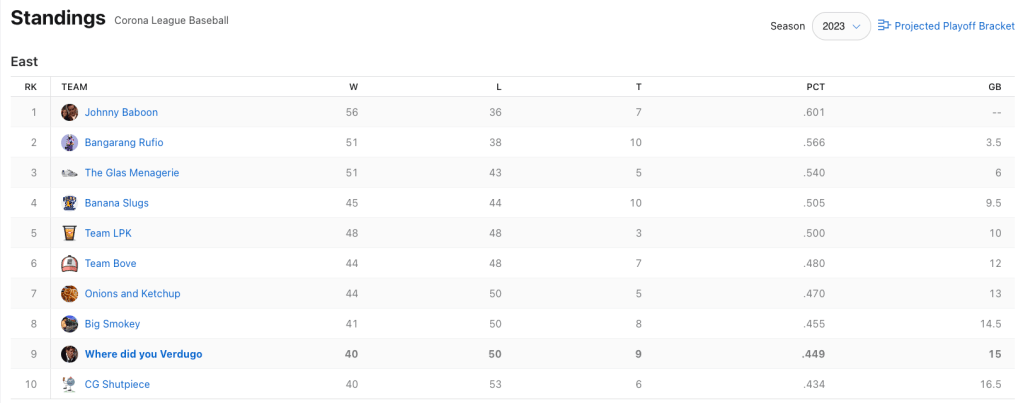Image resolution: width=1023 pixels, height=403 pixels.
Task: Click the bracket icon beside Projected Playoff Bracket
Action: (x=884, y=26)
